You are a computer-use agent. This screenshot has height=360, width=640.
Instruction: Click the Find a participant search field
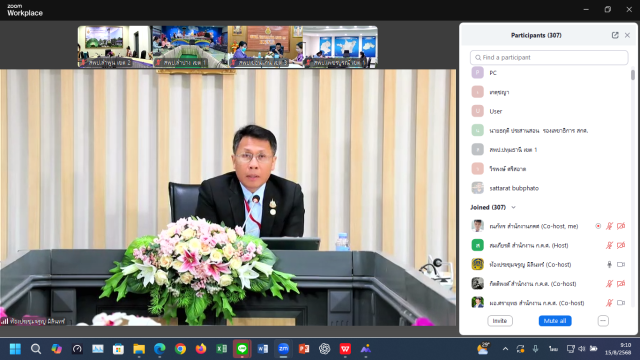[549, 58]
